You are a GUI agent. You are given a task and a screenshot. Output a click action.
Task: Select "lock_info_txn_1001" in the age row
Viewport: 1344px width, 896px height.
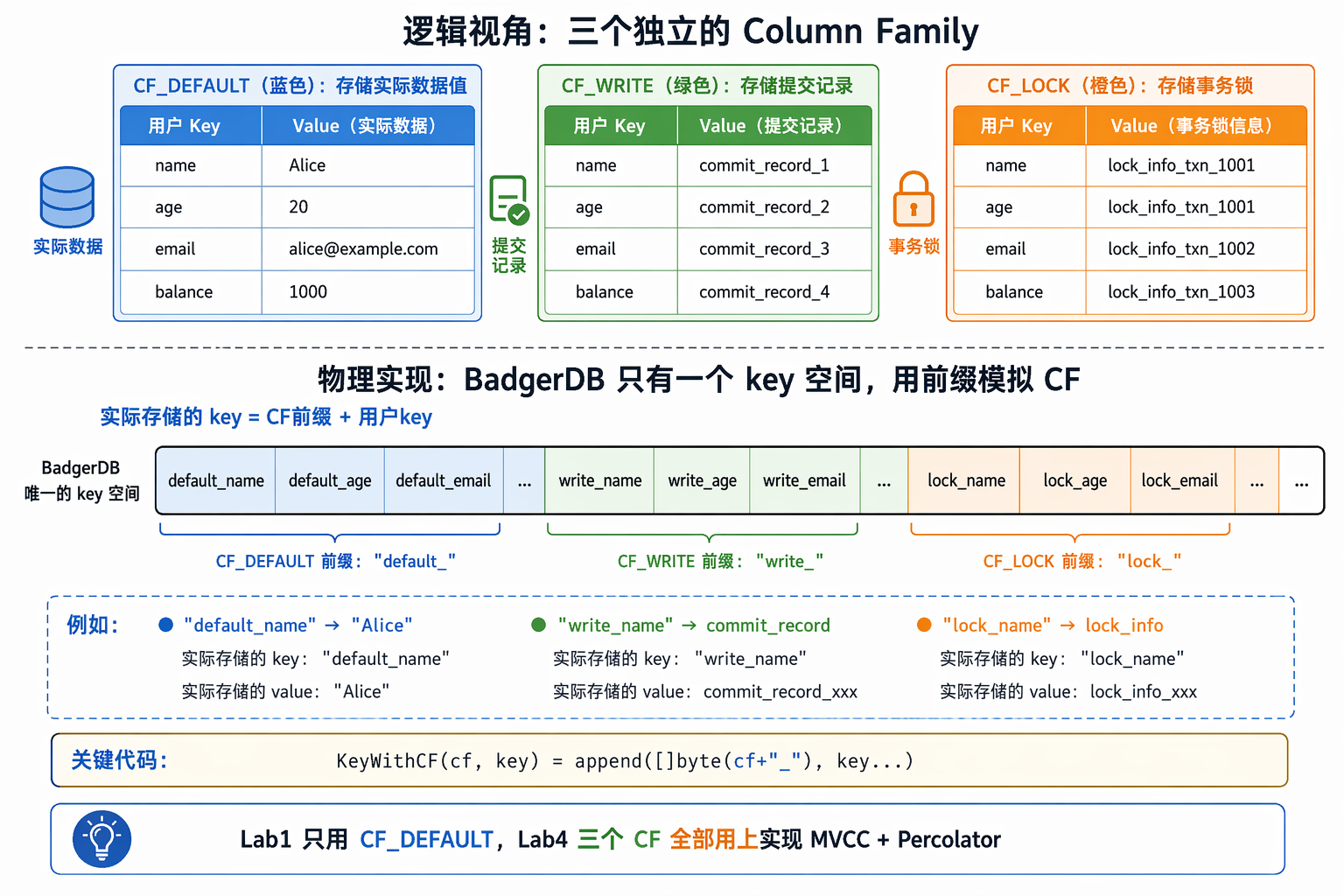(x=1181, y=207)
